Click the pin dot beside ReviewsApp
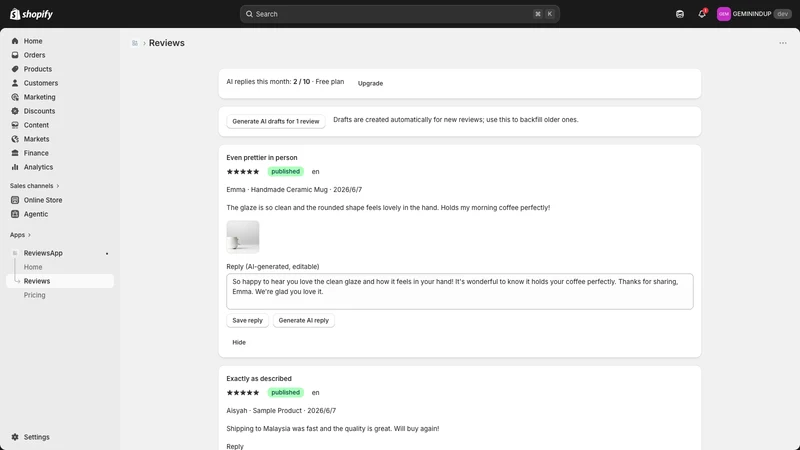Viewport: 800px width, 450px height. pyautogui.click(x=107, y=254)
